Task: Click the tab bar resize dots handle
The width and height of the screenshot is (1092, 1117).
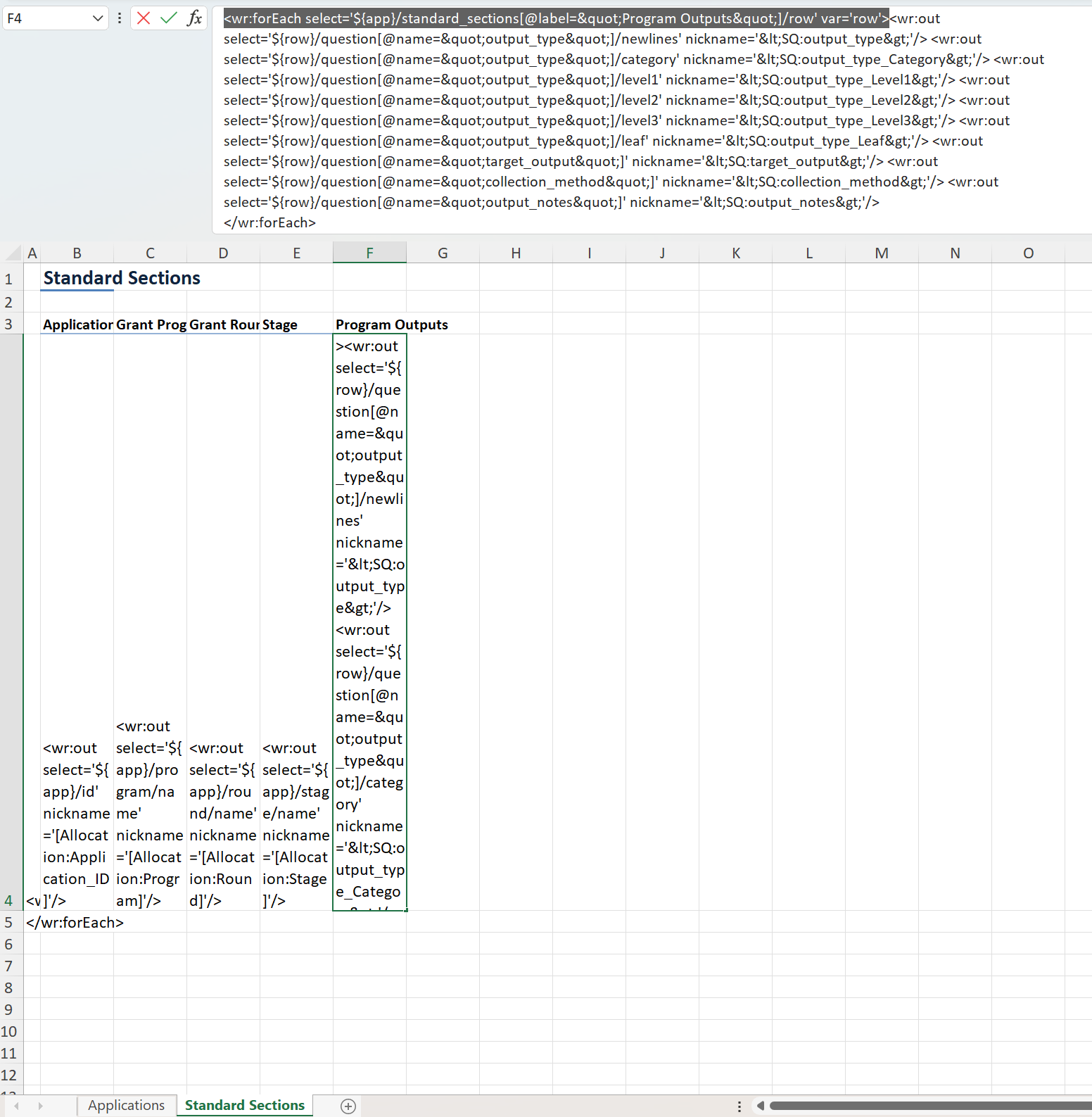Action: click(739, 1106)
